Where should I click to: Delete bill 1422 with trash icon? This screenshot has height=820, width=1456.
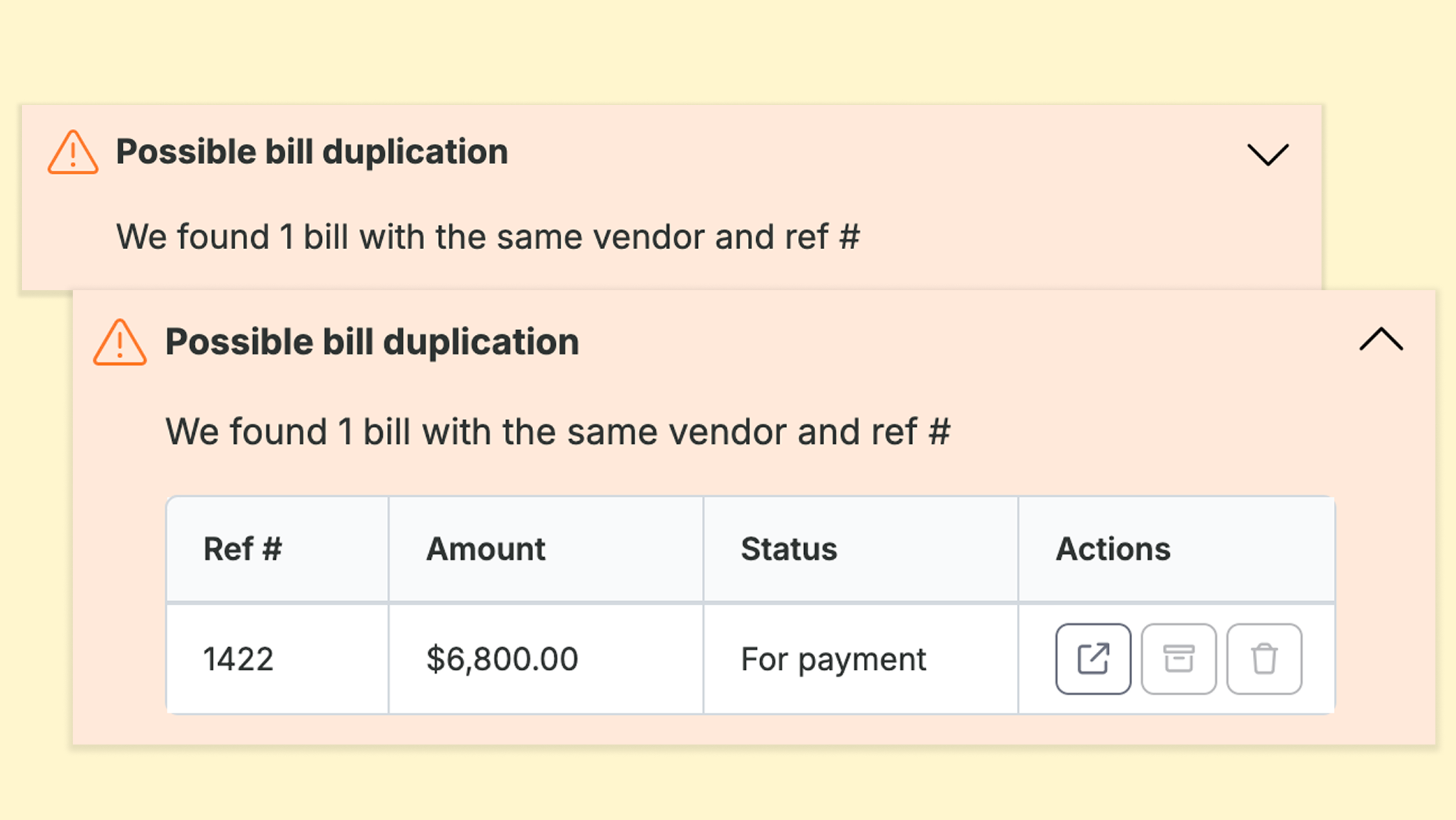(1264, 659)
